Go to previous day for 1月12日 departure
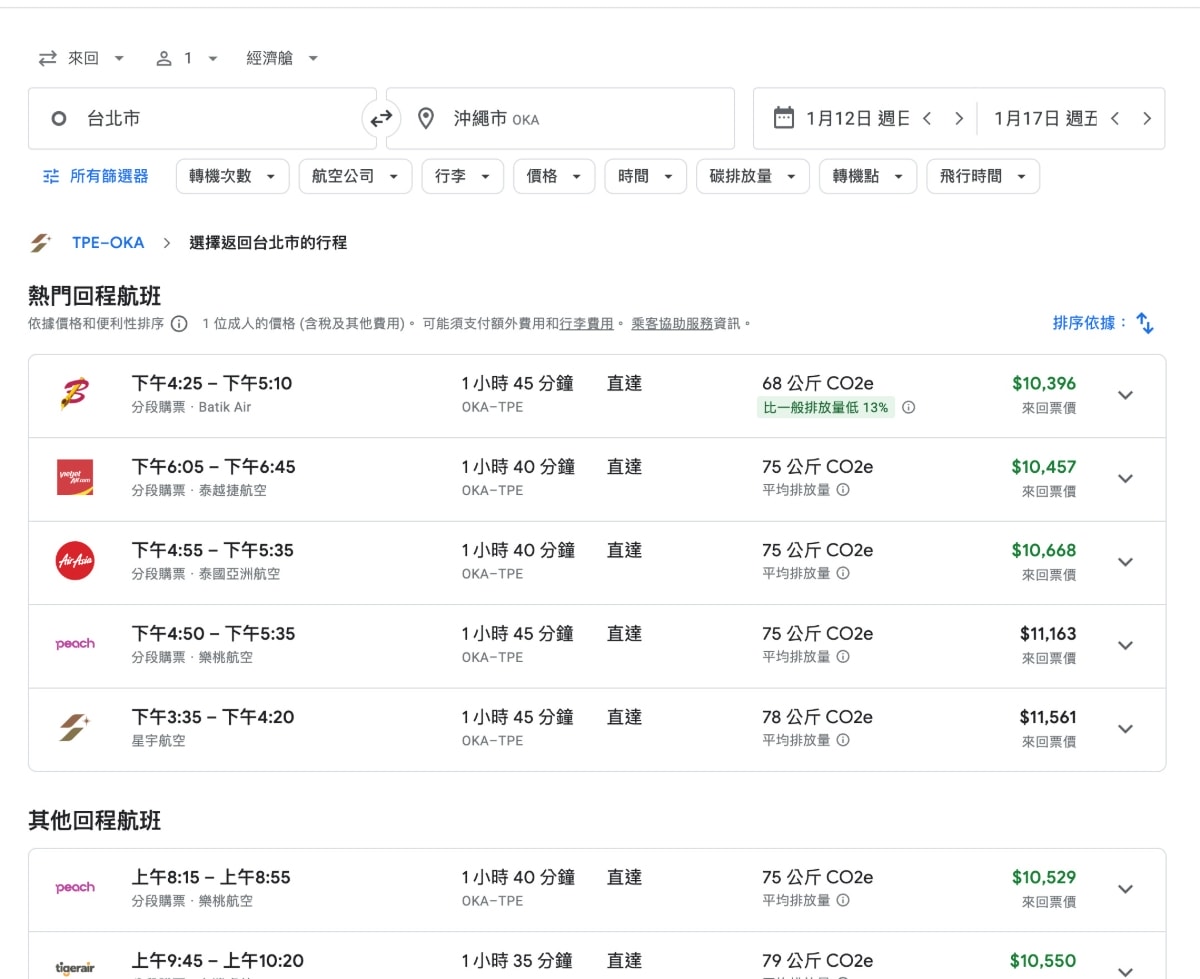 click(x=927, y=118)
